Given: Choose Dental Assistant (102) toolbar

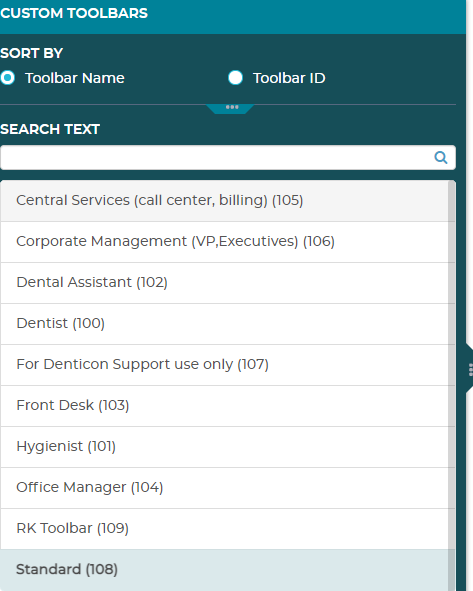Looking at the screenshot, I should (x=224, y=283).
